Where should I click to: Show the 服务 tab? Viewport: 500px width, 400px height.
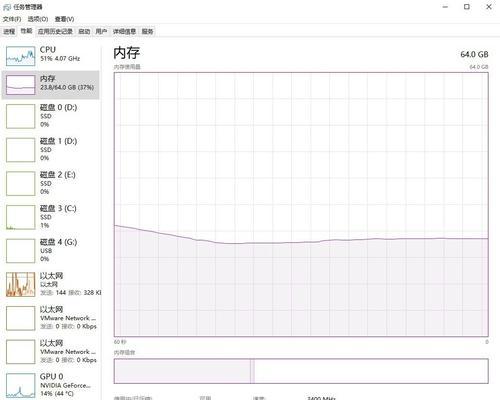[147, 31]
